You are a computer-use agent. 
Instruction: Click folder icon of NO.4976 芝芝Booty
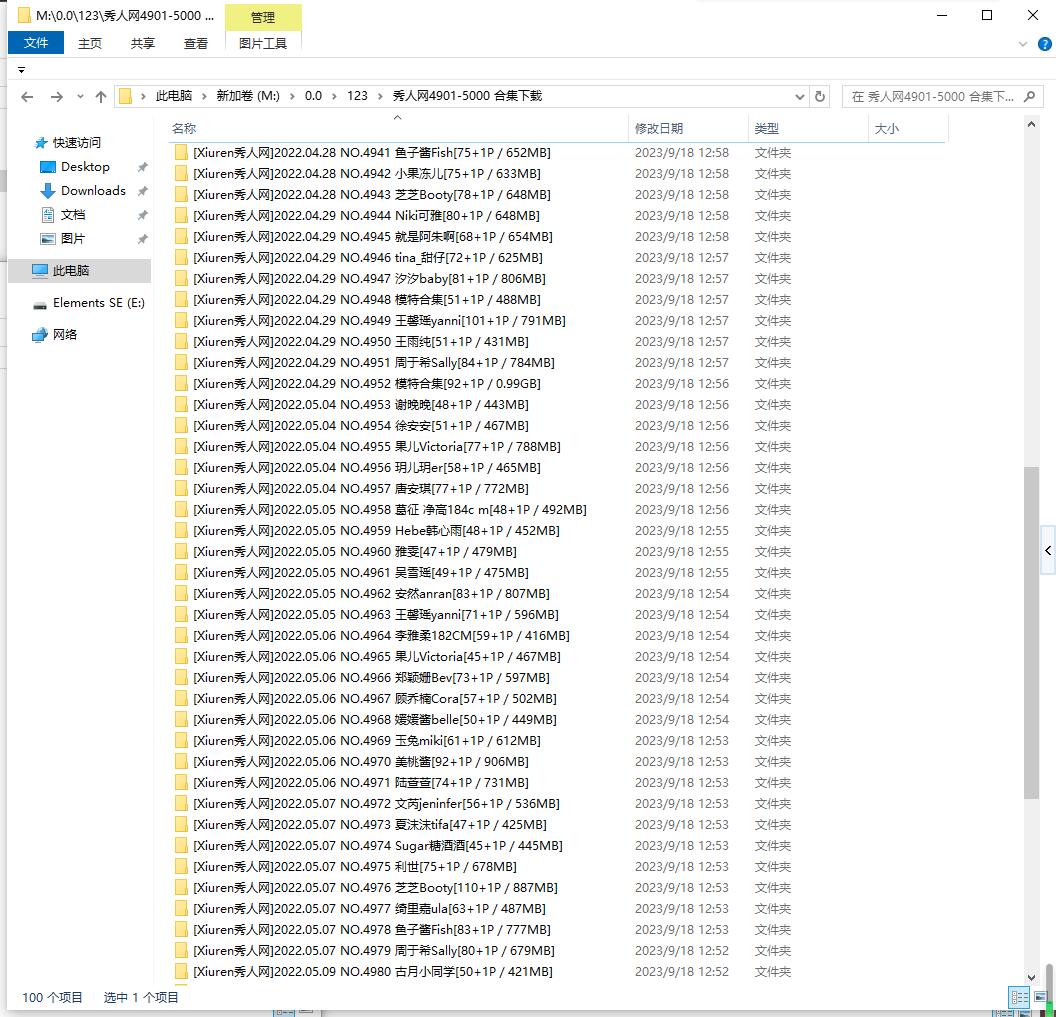(181, 888)
